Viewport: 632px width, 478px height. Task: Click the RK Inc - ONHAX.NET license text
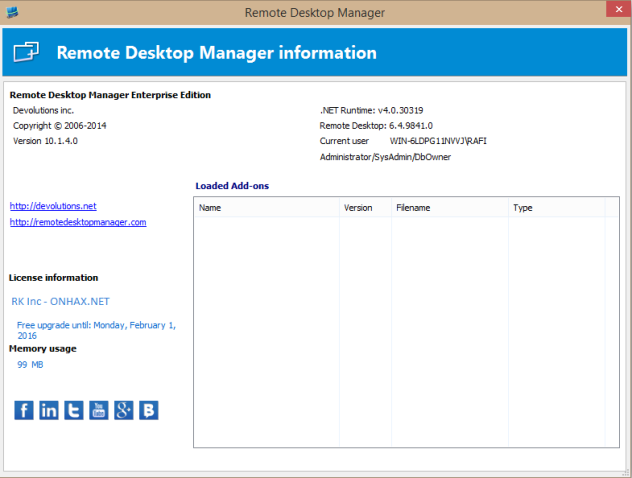click(60, 301)
